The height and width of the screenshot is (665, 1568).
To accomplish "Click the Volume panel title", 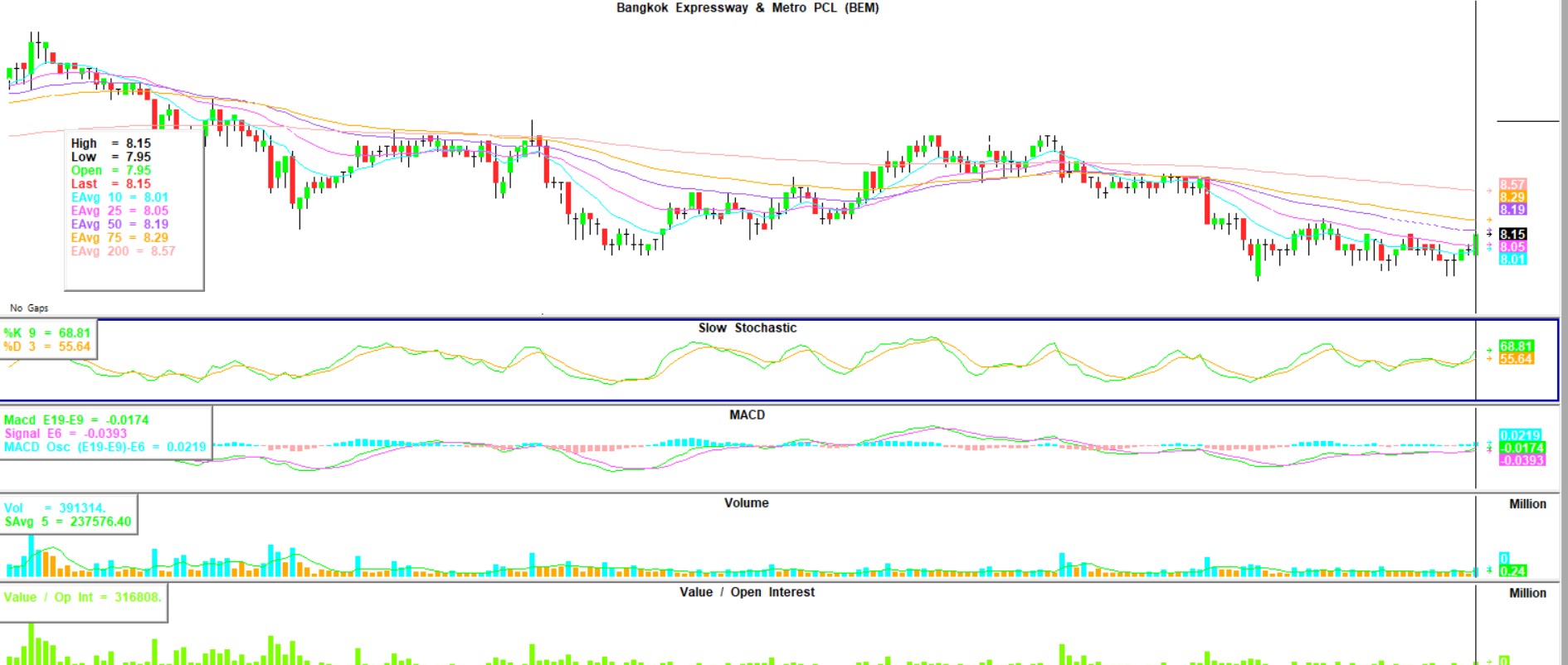I will click(x=746, y=502).
